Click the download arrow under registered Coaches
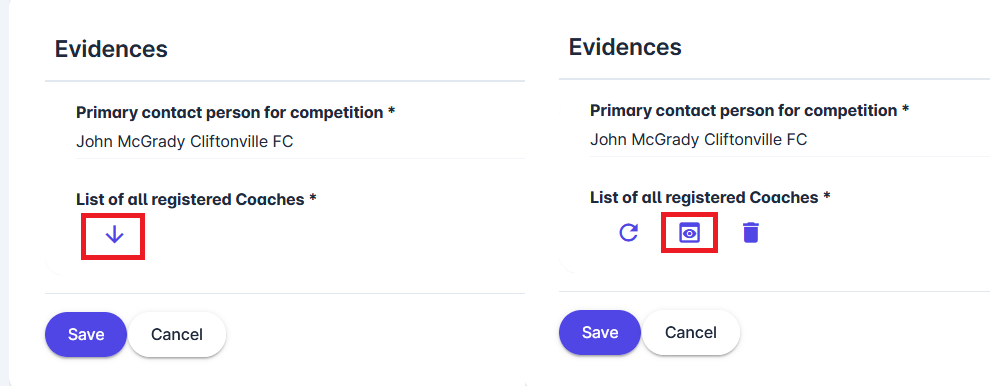 click(114, 235)
